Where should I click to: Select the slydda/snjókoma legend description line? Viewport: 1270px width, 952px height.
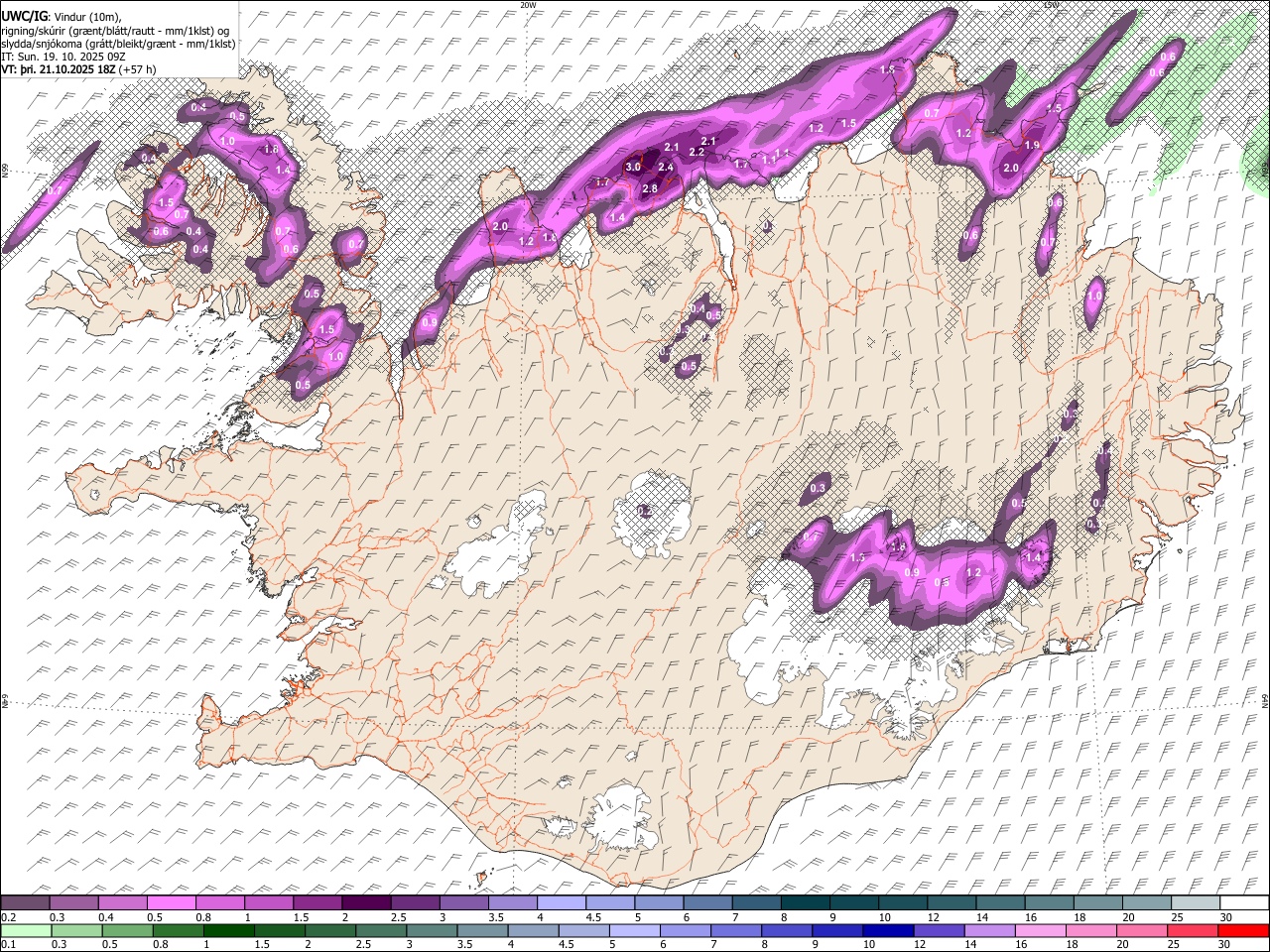pos(119,44)
